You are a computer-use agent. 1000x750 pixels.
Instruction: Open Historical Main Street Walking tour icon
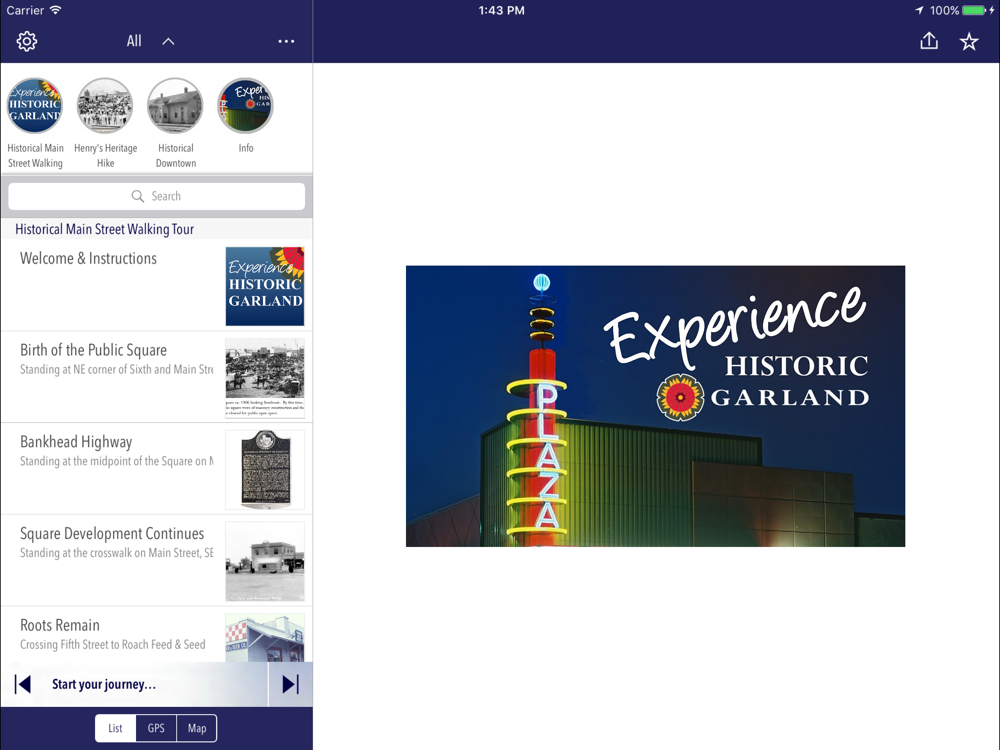coord(35,106)
